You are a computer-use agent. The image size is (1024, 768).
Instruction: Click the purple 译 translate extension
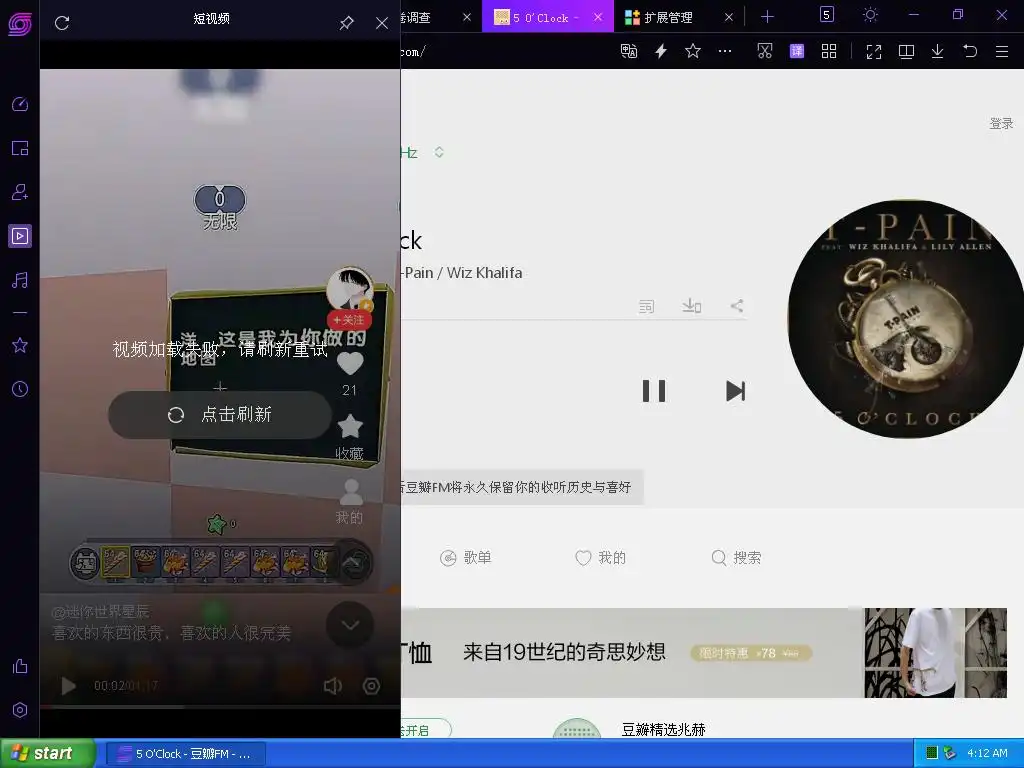797,51
